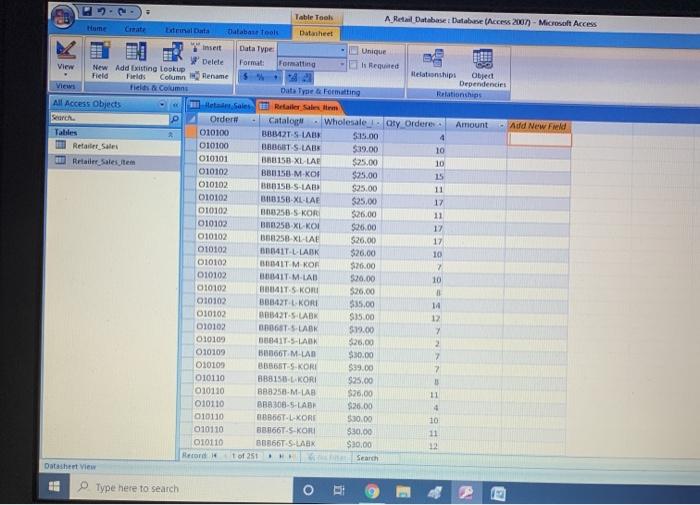Open Wholesale column filter arrow

(x=378, y=123)
